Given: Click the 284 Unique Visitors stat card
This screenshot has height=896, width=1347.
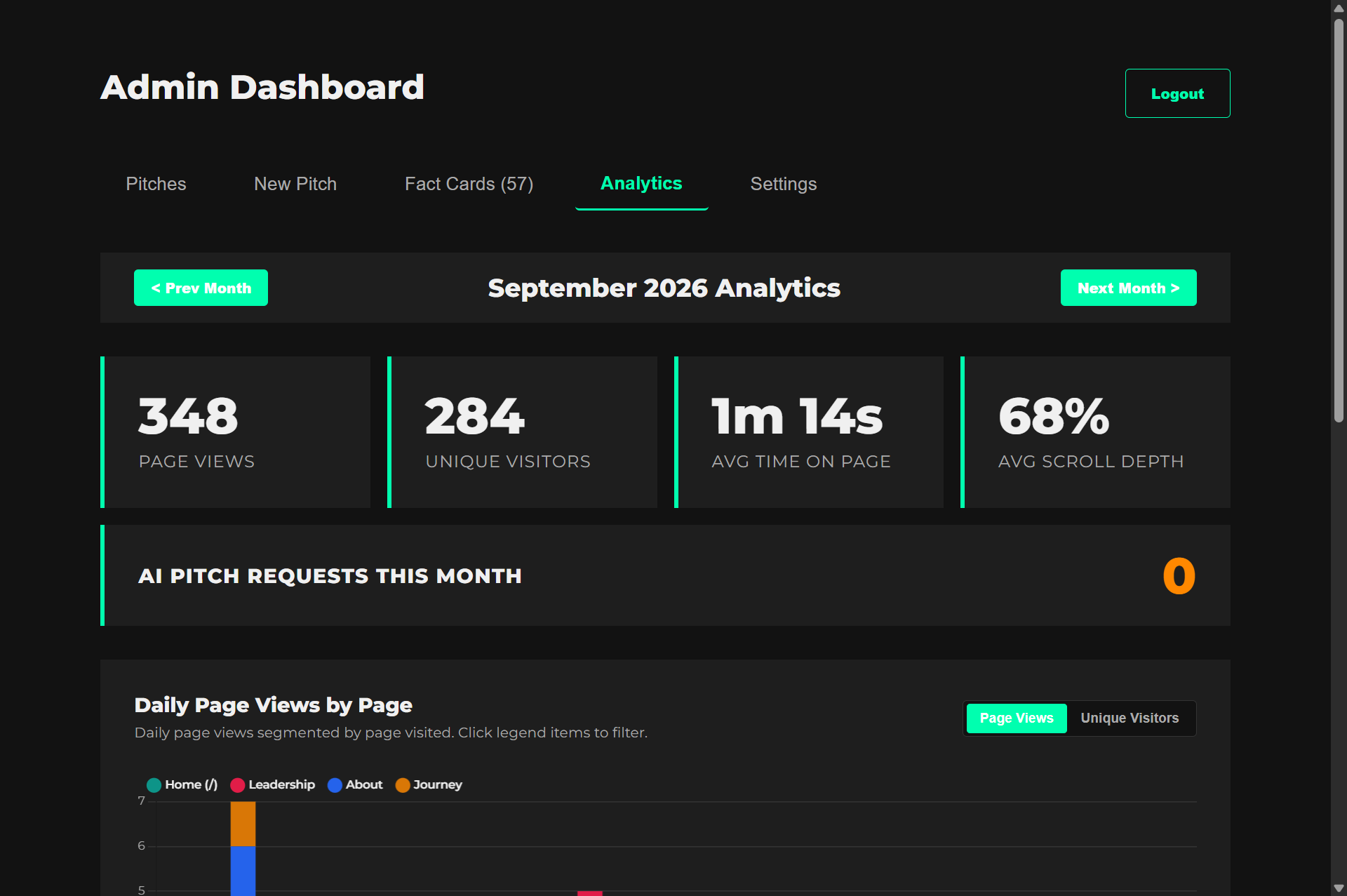Looking at the screenshot, I should pyautogui.click(x=522, y=432).
